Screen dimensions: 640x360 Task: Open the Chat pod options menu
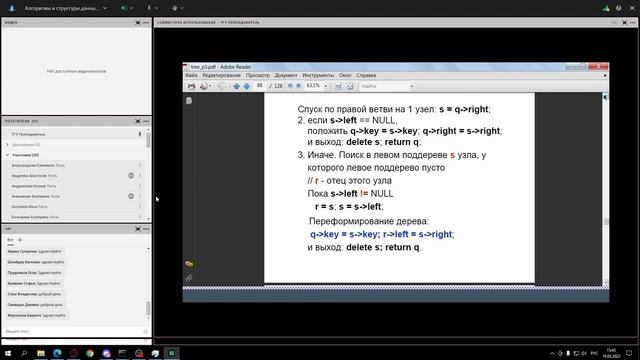pos(146,229)
